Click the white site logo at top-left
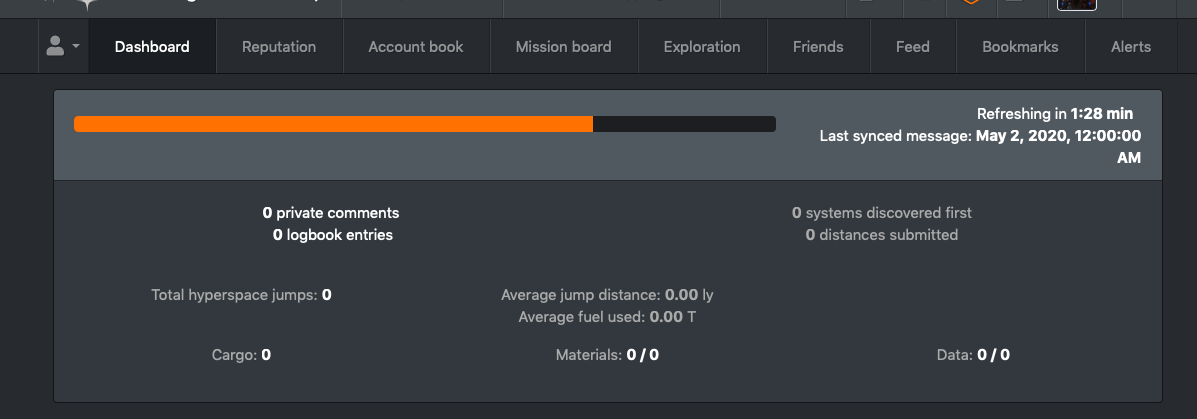This screenshot has width=1197, height=419. (x=89, y=5)
